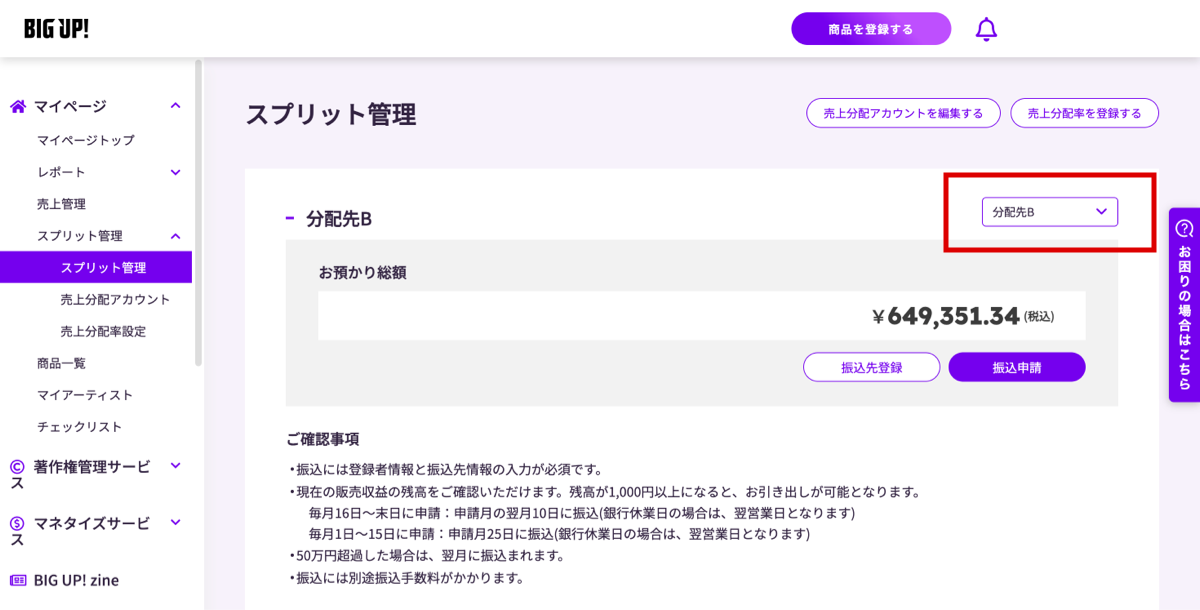Image resolution: width=1200 pixels, height=610 pixels.
Task: Click the 振込先登録 button
Action: (871, 367)
